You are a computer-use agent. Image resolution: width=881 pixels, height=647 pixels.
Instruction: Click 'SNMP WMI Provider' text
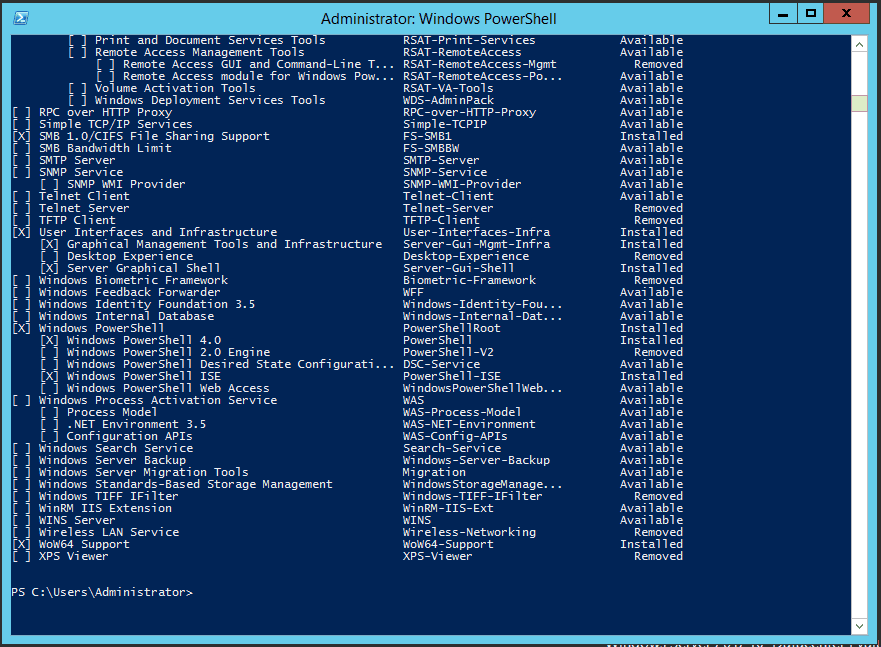pyautogui.click(x=126, y=184)
